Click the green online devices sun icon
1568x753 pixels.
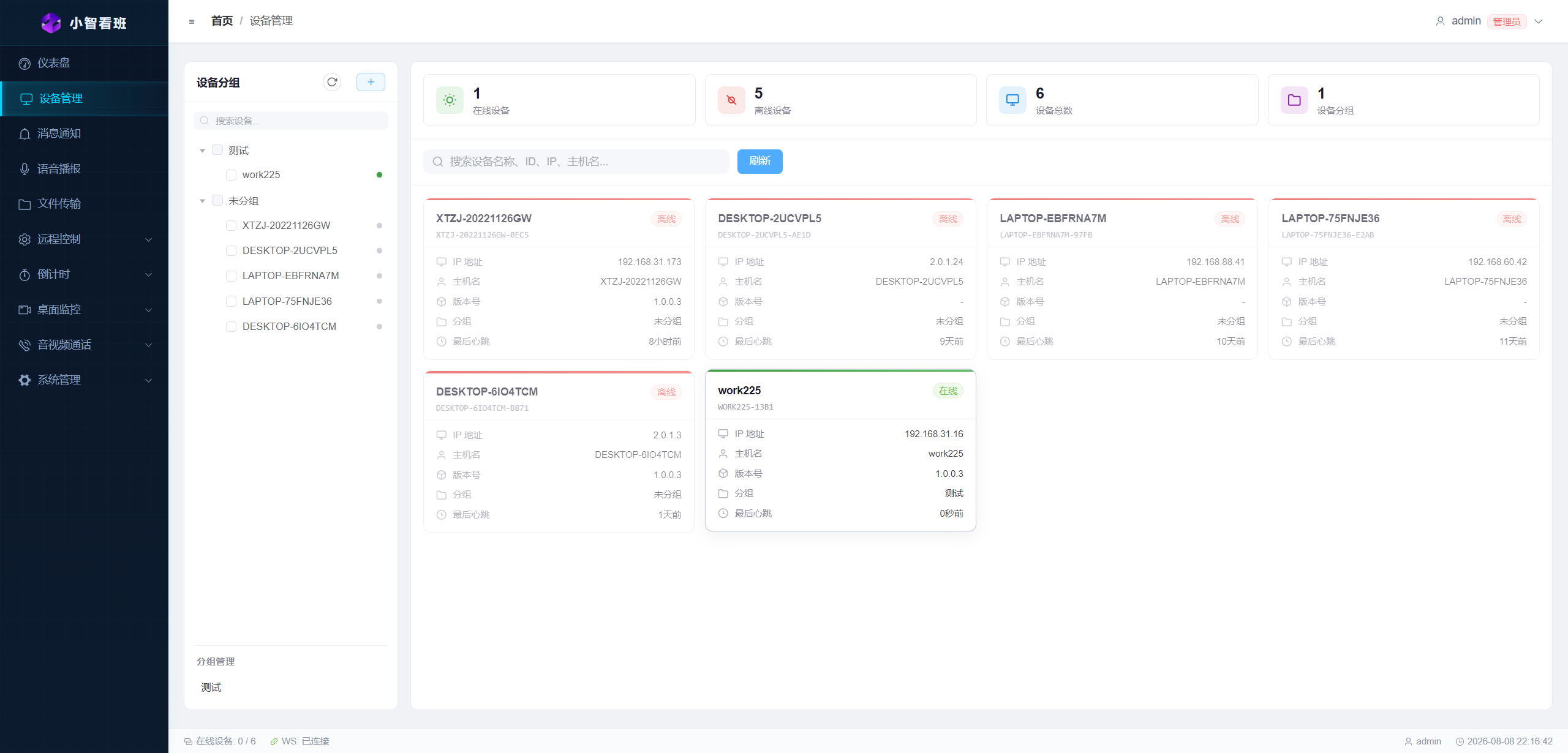(x=450, y=100)
